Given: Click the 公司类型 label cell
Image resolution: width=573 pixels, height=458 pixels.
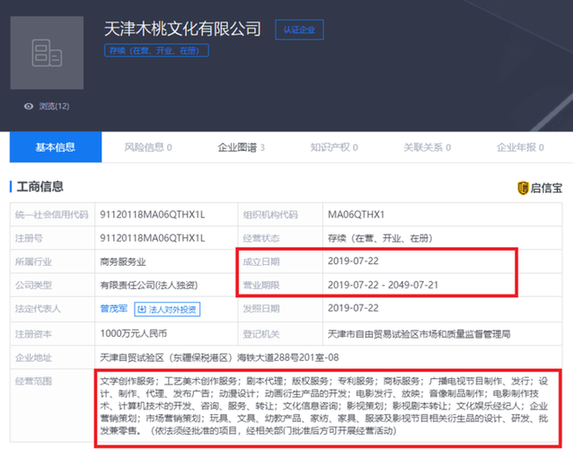Looking at the screenshot, I should click(52, 285).
